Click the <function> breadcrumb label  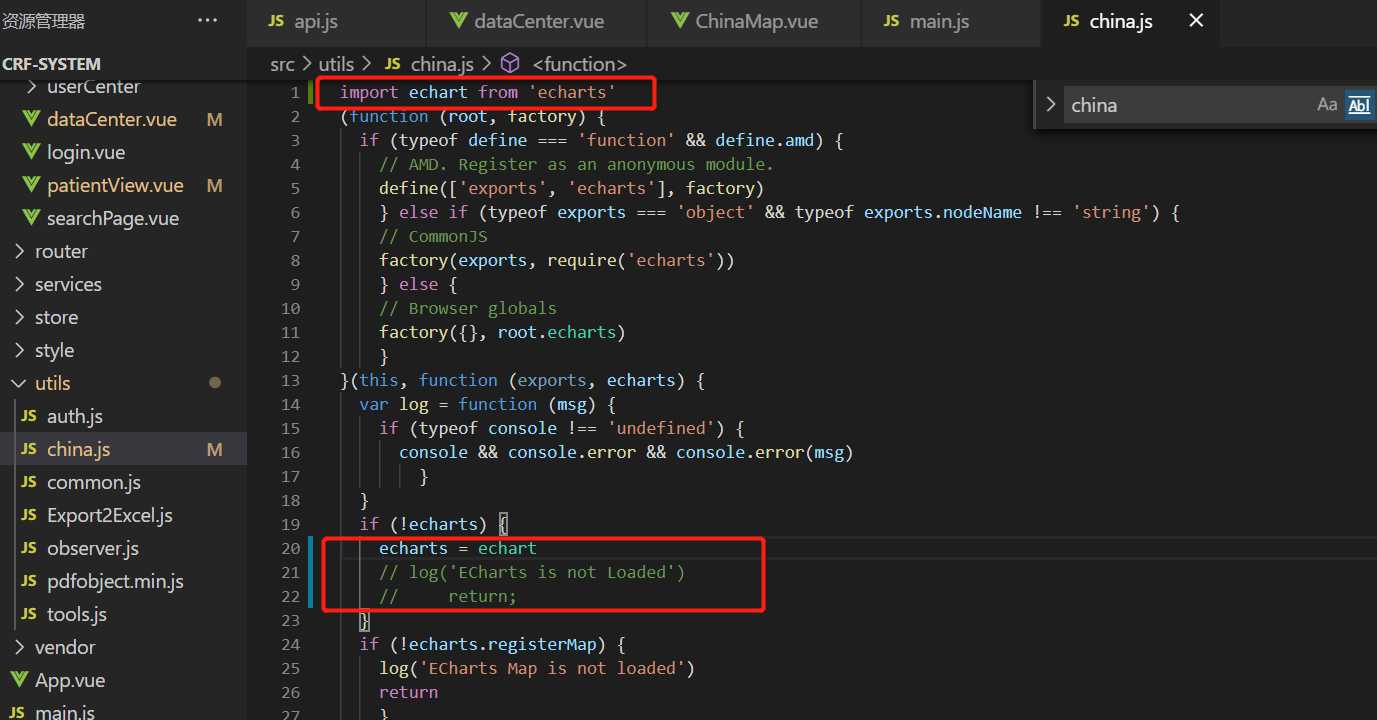[x=580, y=64]
